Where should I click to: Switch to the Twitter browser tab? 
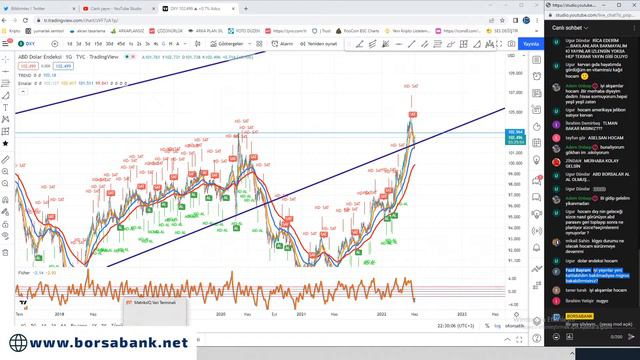coord(39,8)
